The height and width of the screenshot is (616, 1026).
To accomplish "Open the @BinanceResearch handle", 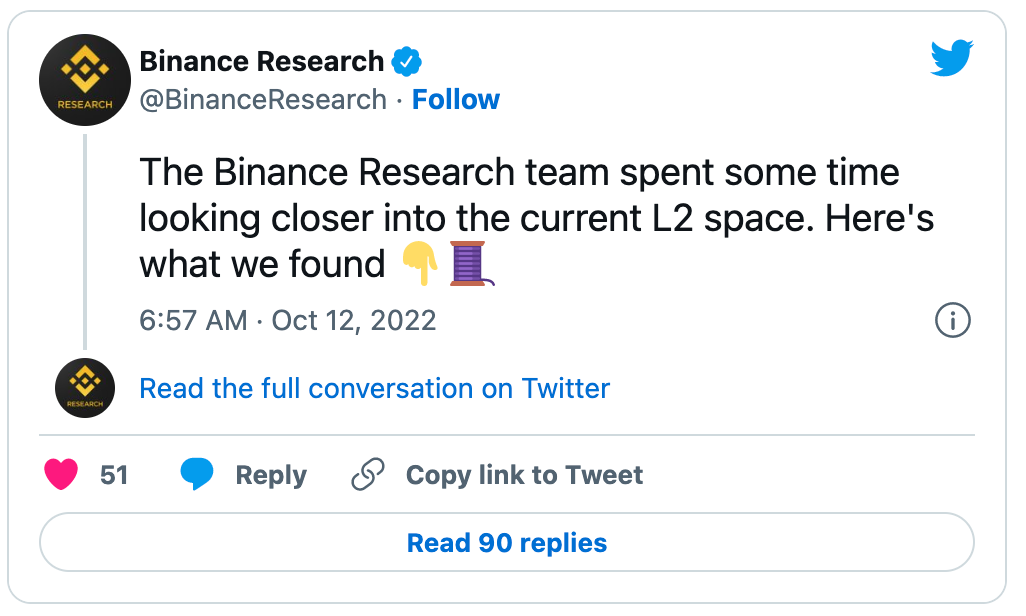I will coord(262,100).
